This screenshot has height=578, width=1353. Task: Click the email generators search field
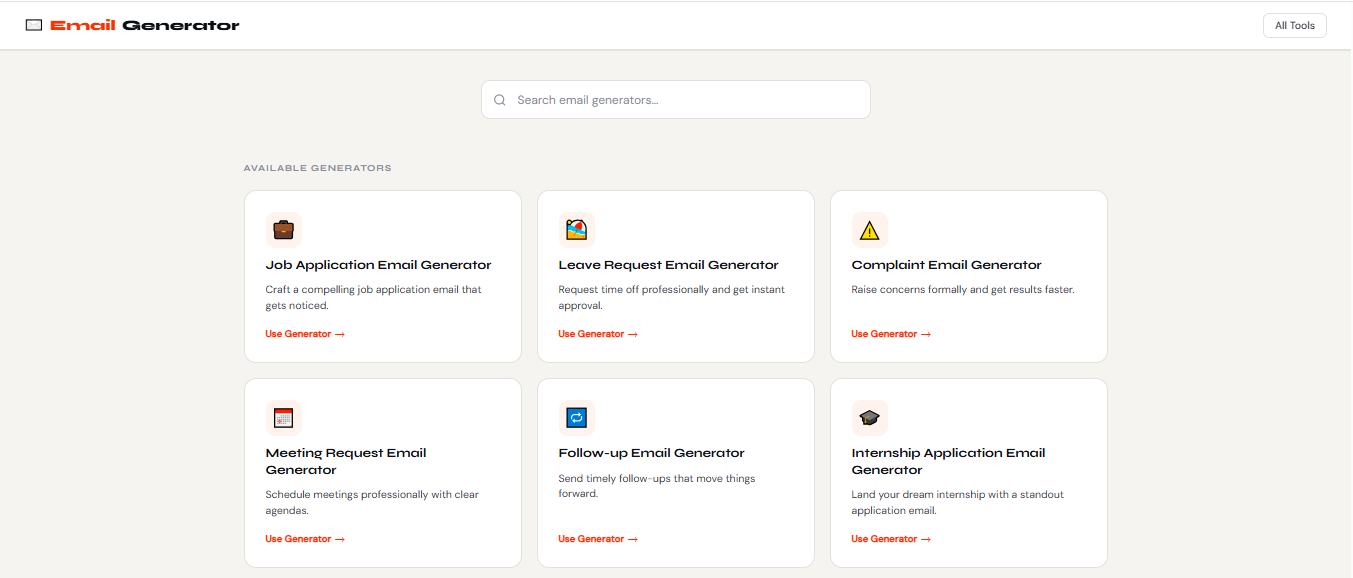tap(675, 99)
